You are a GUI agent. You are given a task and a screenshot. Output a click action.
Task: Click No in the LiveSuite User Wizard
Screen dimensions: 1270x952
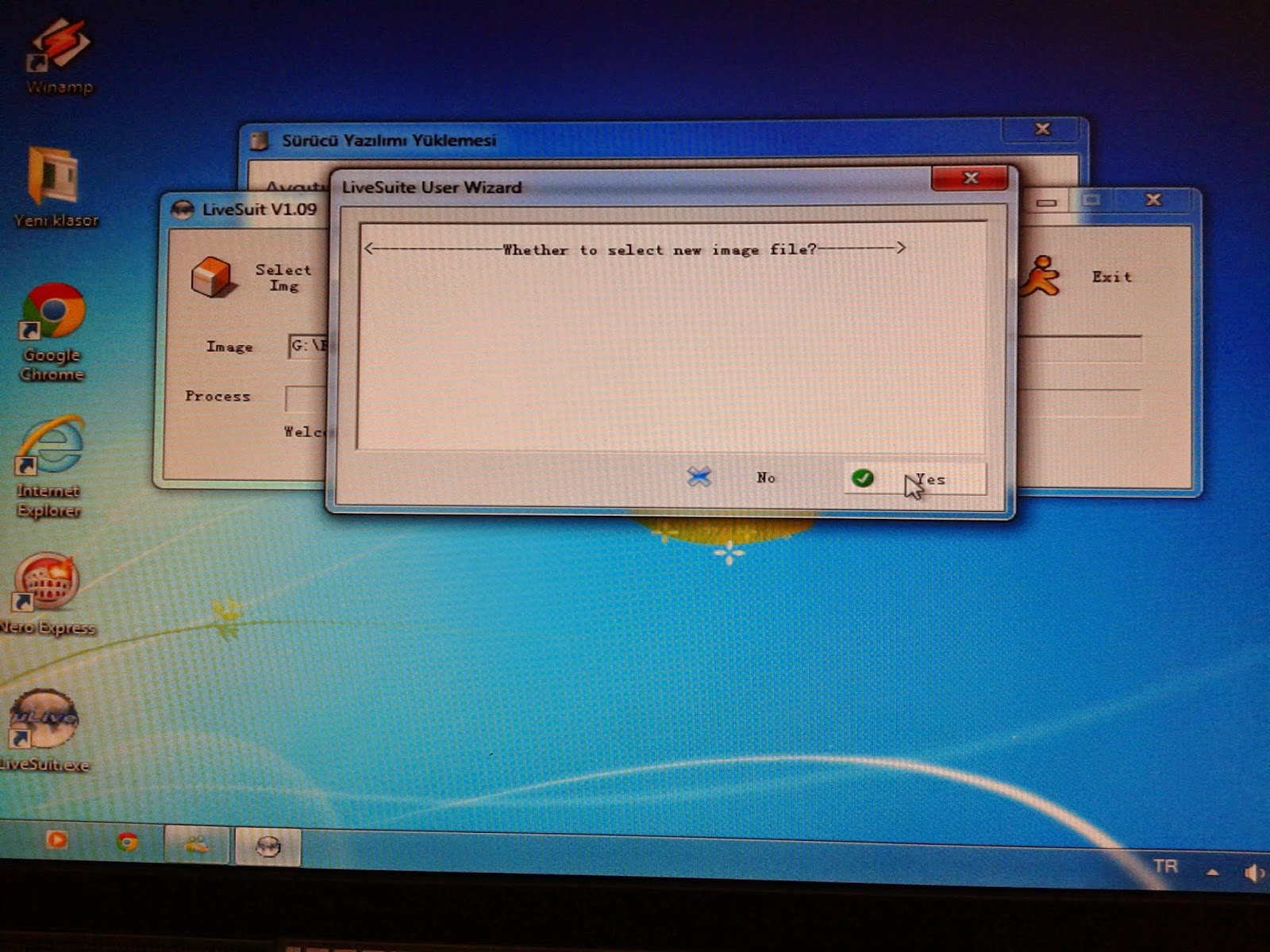[732, 478]
